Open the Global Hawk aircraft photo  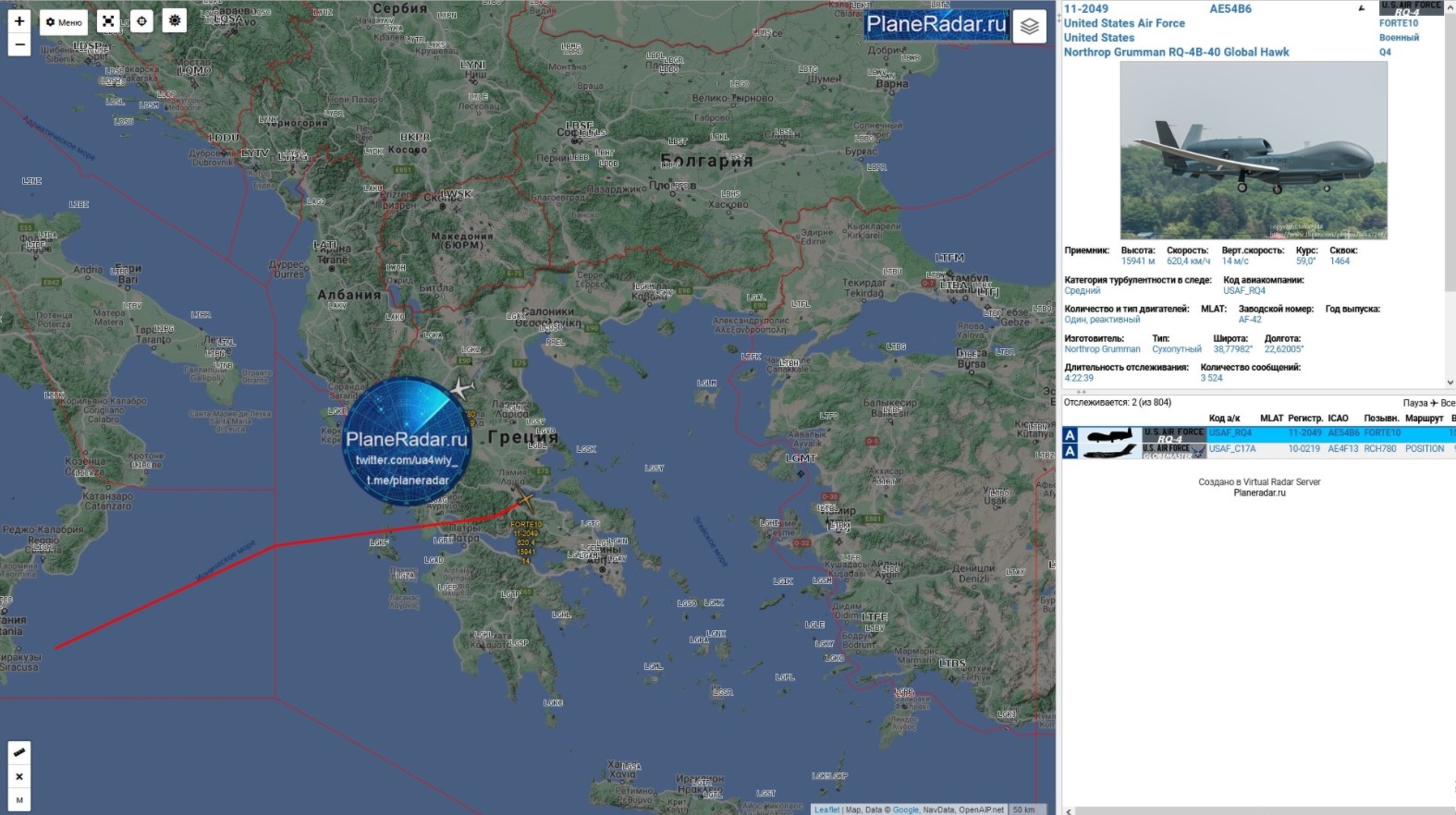(1253, 151)
